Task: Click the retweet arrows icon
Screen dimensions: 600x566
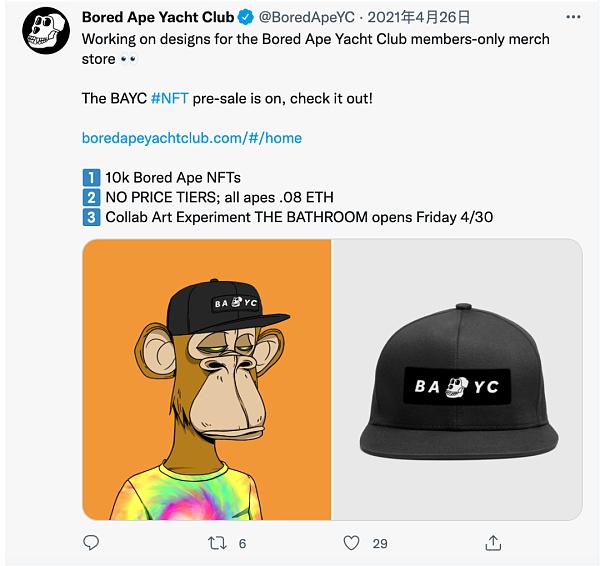Action: click(214, 543)
